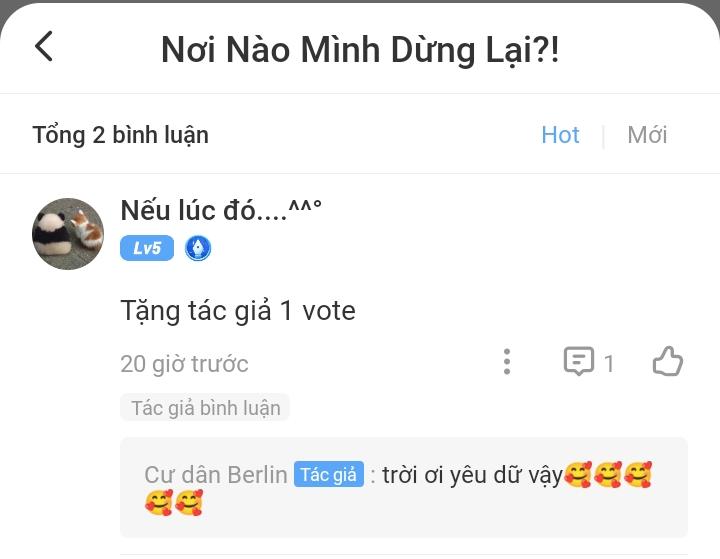The image size is (720, 559).
Task: Switch to the Mới comments tab
Action: point(647,135)
